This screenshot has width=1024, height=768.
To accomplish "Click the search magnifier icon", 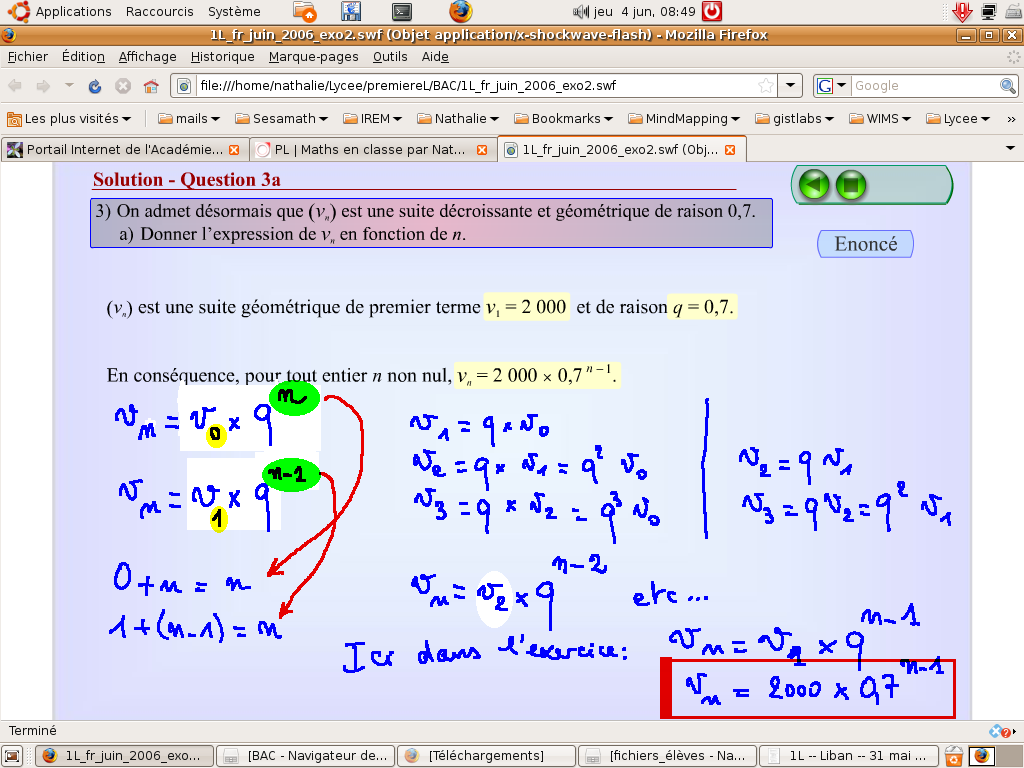I will click(x=1008, y=86).
